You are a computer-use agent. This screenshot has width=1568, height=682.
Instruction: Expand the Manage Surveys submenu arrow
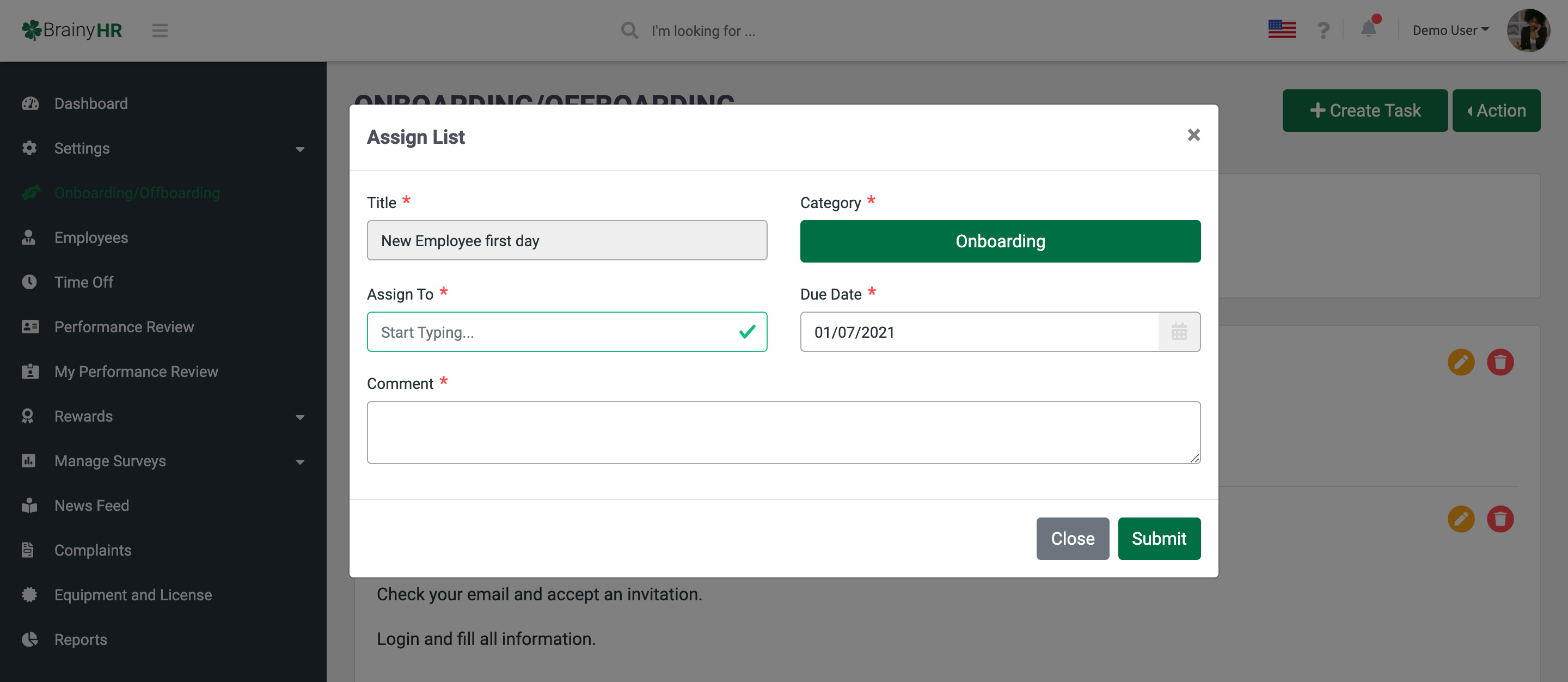pyautogui.click(x=299, y=462)
